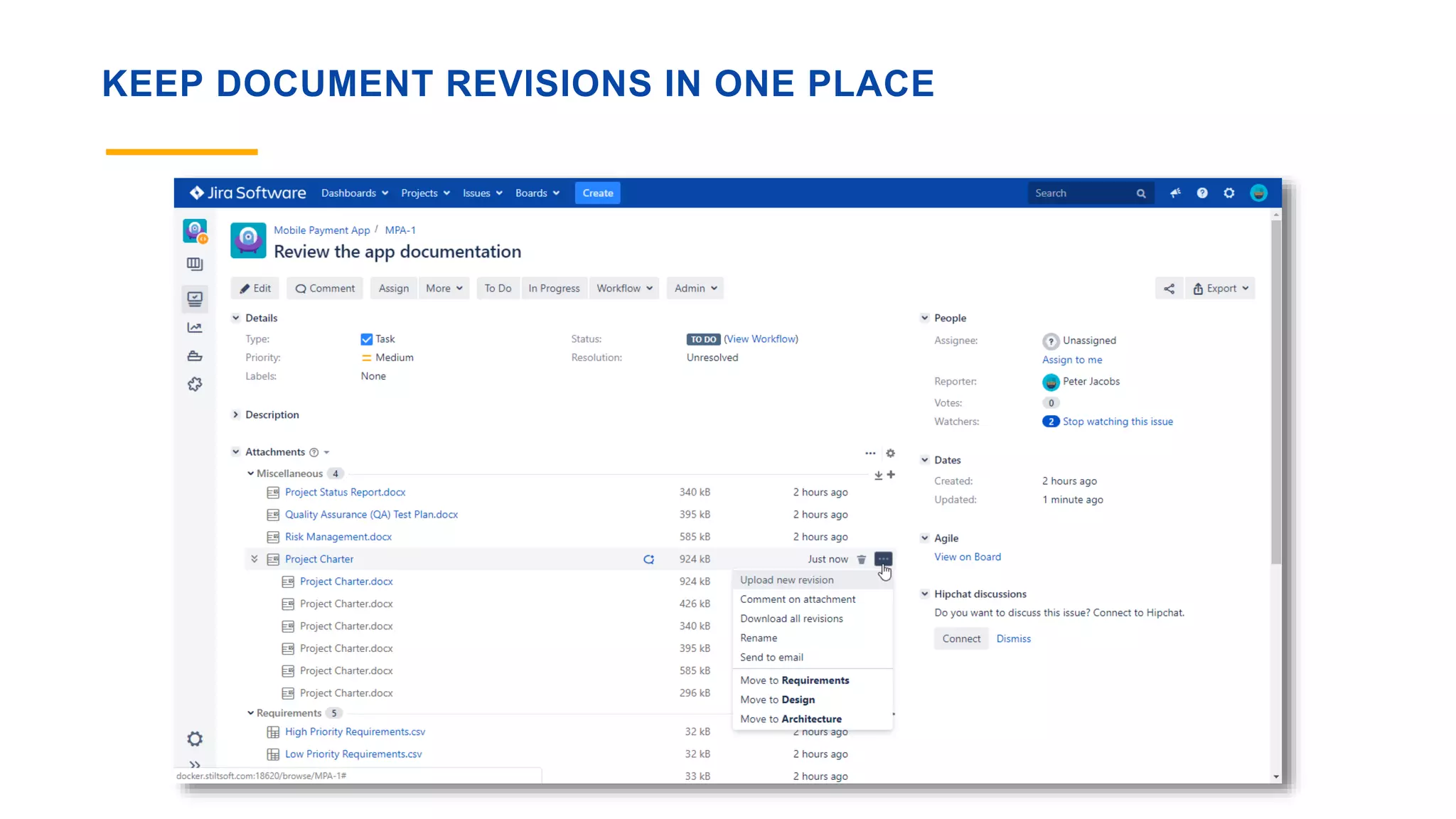Open attachments panel ellipsis menu
This screenshot has width=1456, height=819.
pyautogui.click(x=870, y=453)
